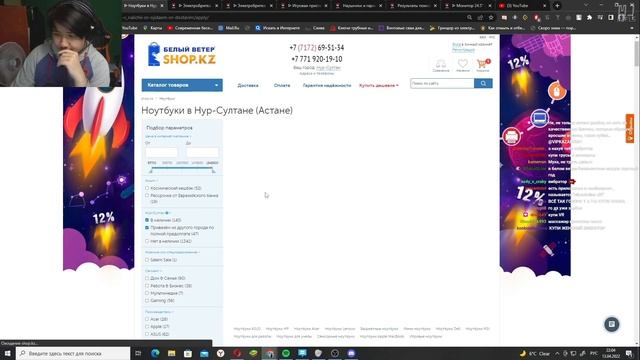The height and width of the screenshot is (360, 640).
Task: Collapse the Производитель filter section
Action: [x=159, y=312]
